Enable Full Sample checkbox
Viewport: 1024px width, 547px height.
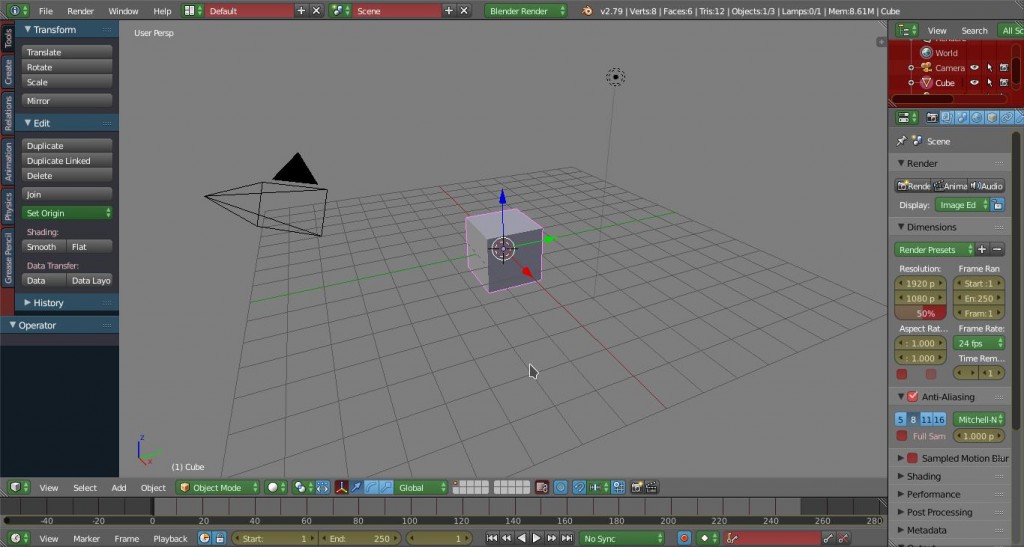[x=902, y=436]
